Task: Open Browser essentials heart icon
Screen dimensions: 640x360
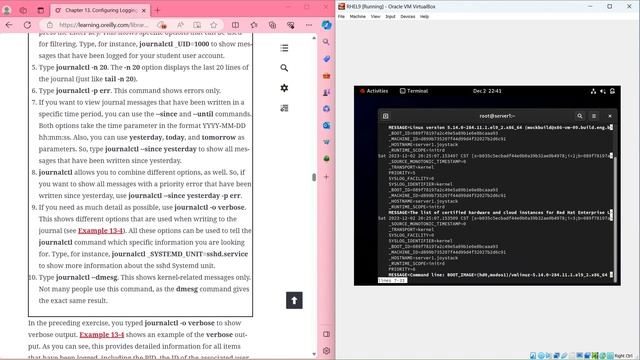Action: (x=291, y=25)
